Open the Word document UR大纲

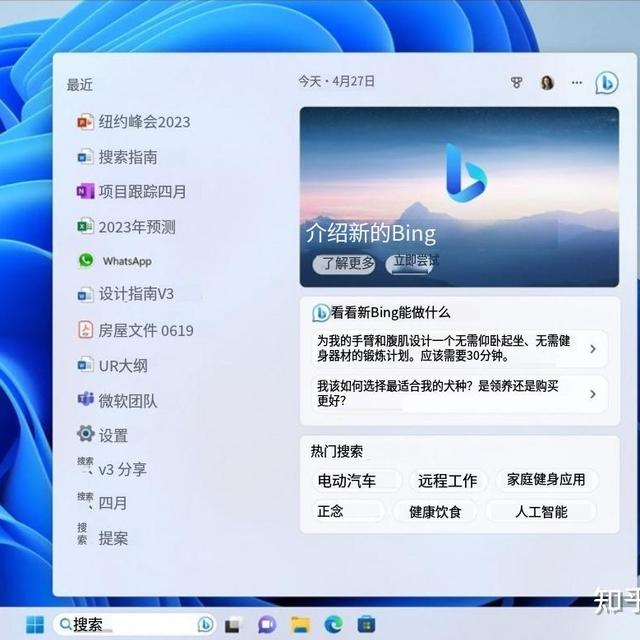[112, 365]
